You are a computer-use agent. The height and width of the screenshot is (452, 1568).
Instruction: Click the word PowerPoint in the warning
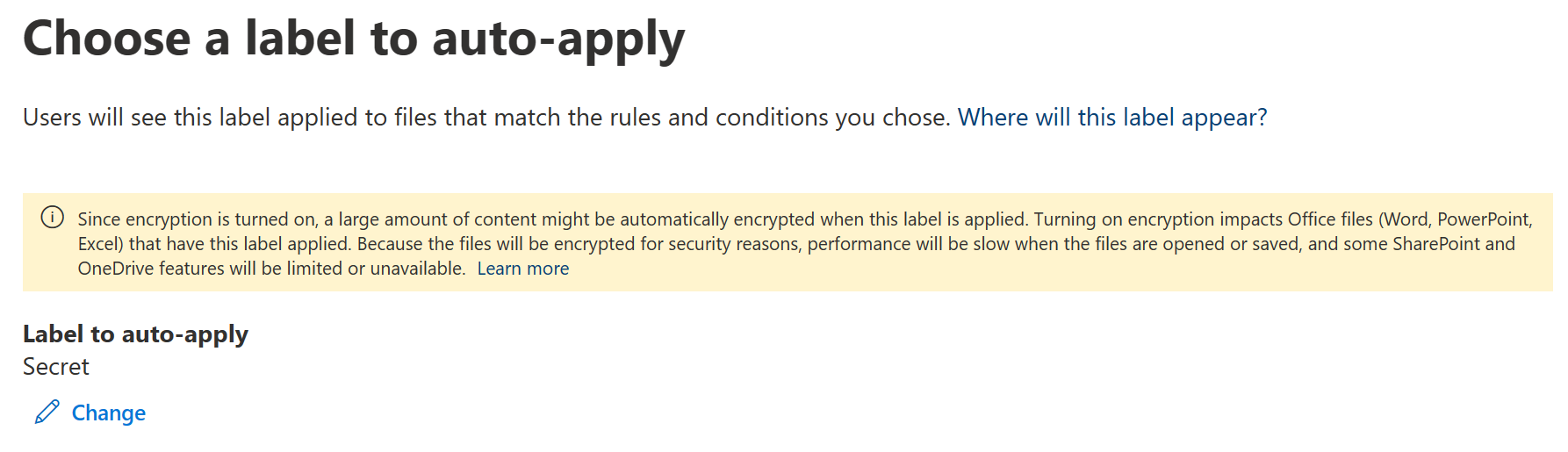[1484, 219]
